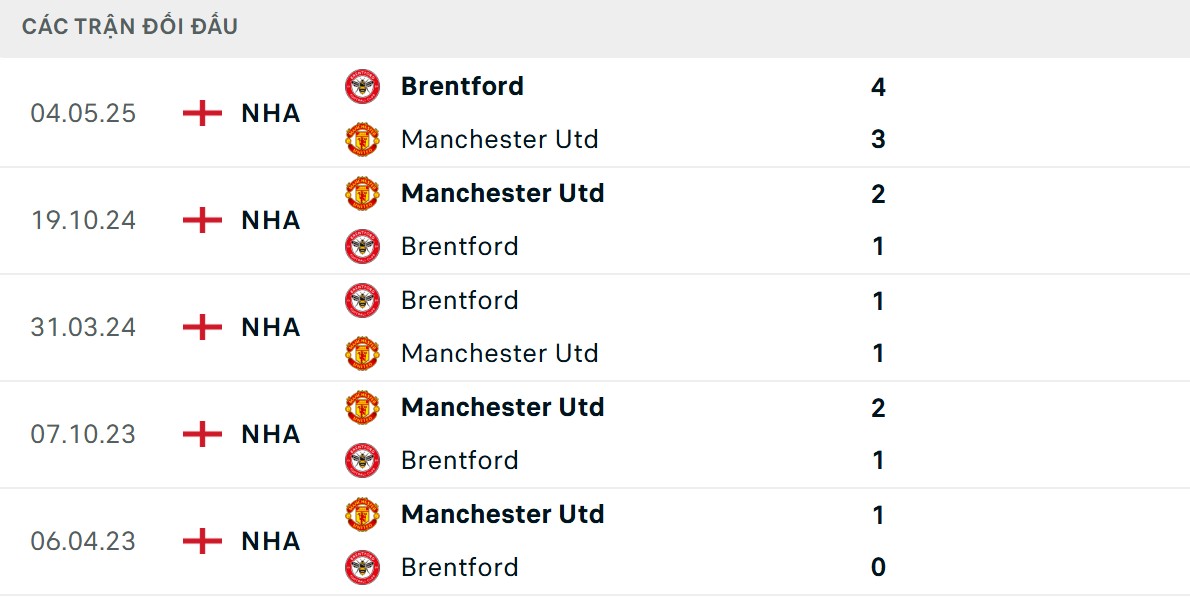Screen dimensions: 1190x597
Task: Select NHA league label for 19.10.24
Action: (271, 220)
